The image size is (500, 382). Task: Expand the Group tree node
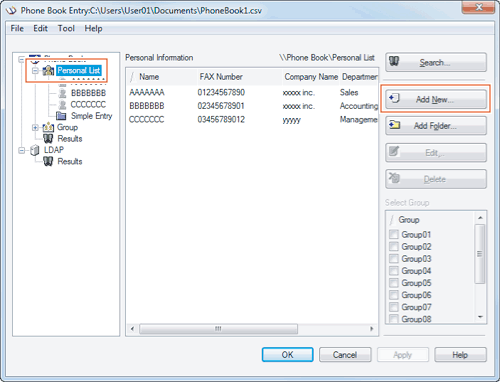click(35, 127)
